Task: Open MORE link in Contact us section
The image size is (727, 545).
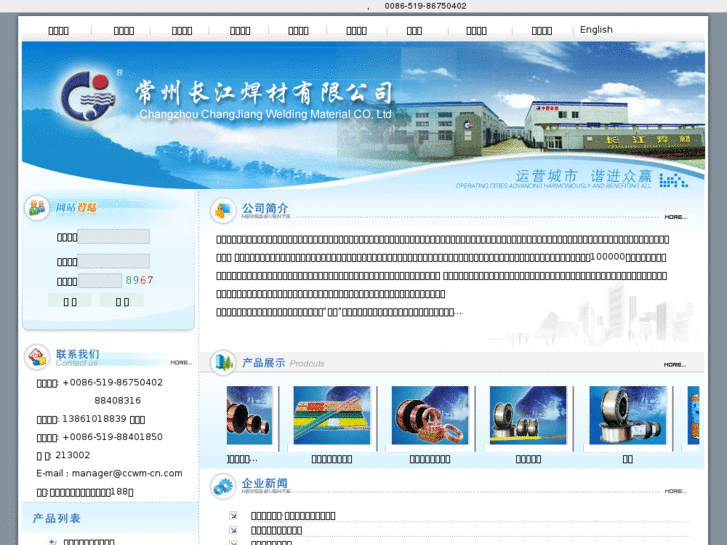Action: pyautogui.click(x=181, y=363)
